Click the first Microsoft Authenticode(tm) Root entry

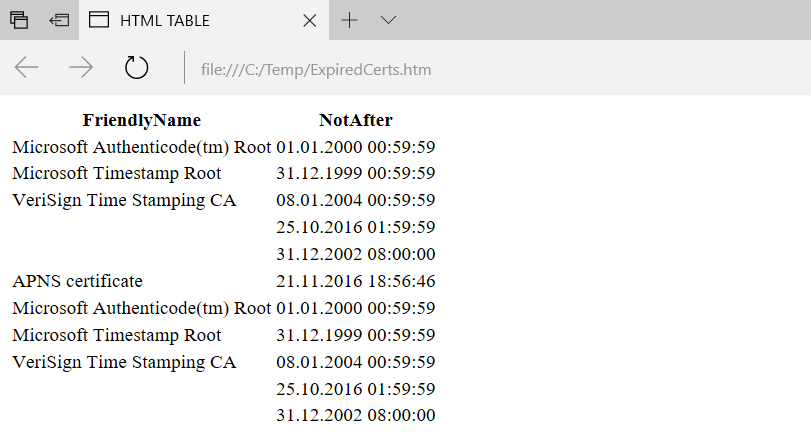[x=142, y=147]
